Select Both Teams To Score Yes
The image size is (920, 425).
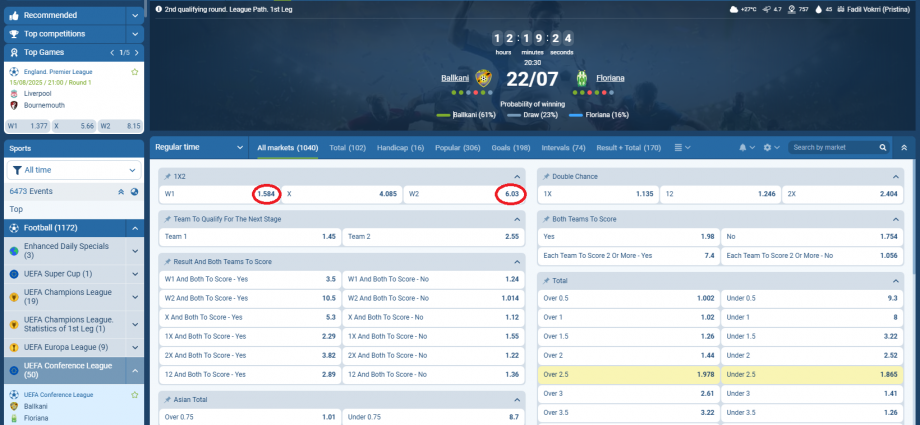click(x=628, y=237)
